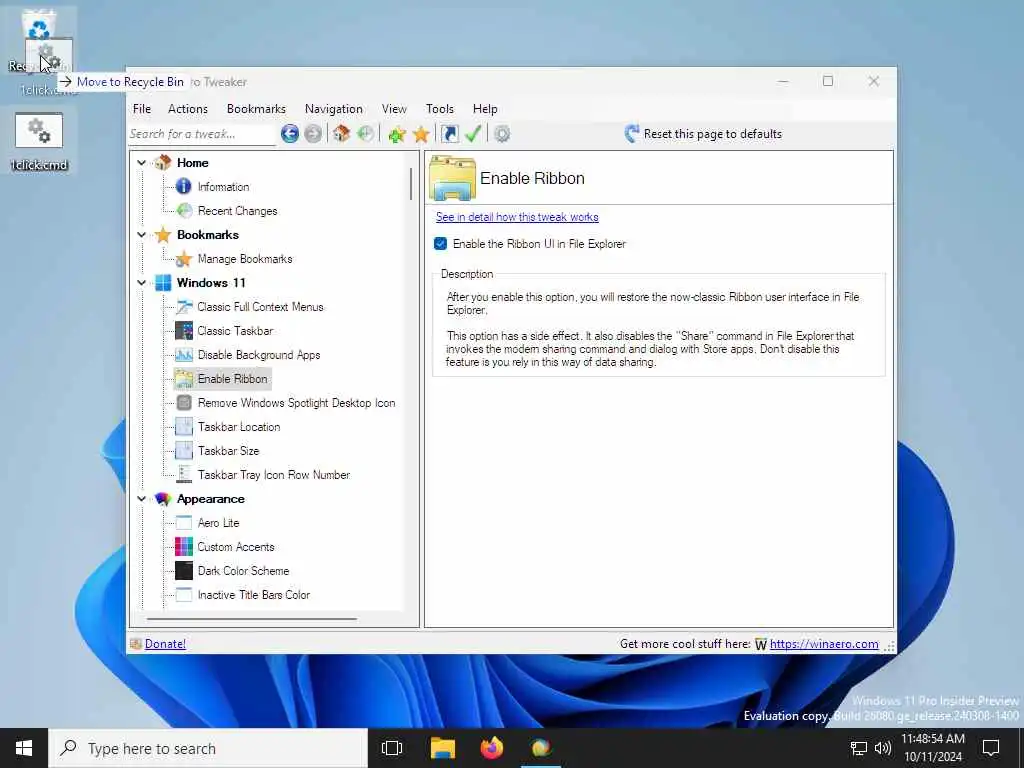Open the View menu
The width and height of the screenshot is (1024, 768).
tap(394, 109)
